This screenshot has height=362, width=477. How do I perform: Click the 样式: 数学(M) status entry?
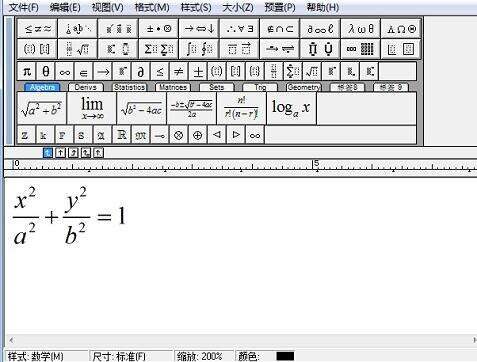[x=35, y=356]
